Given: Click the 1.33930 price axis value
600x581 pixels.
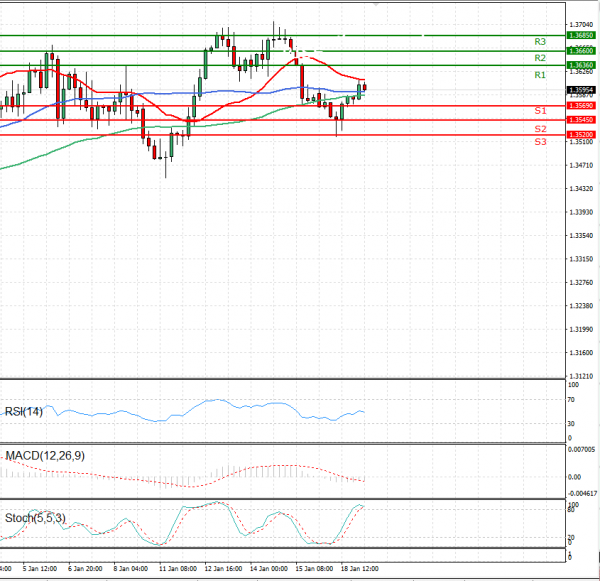Looking at the screenshot, I should (581, 212).
